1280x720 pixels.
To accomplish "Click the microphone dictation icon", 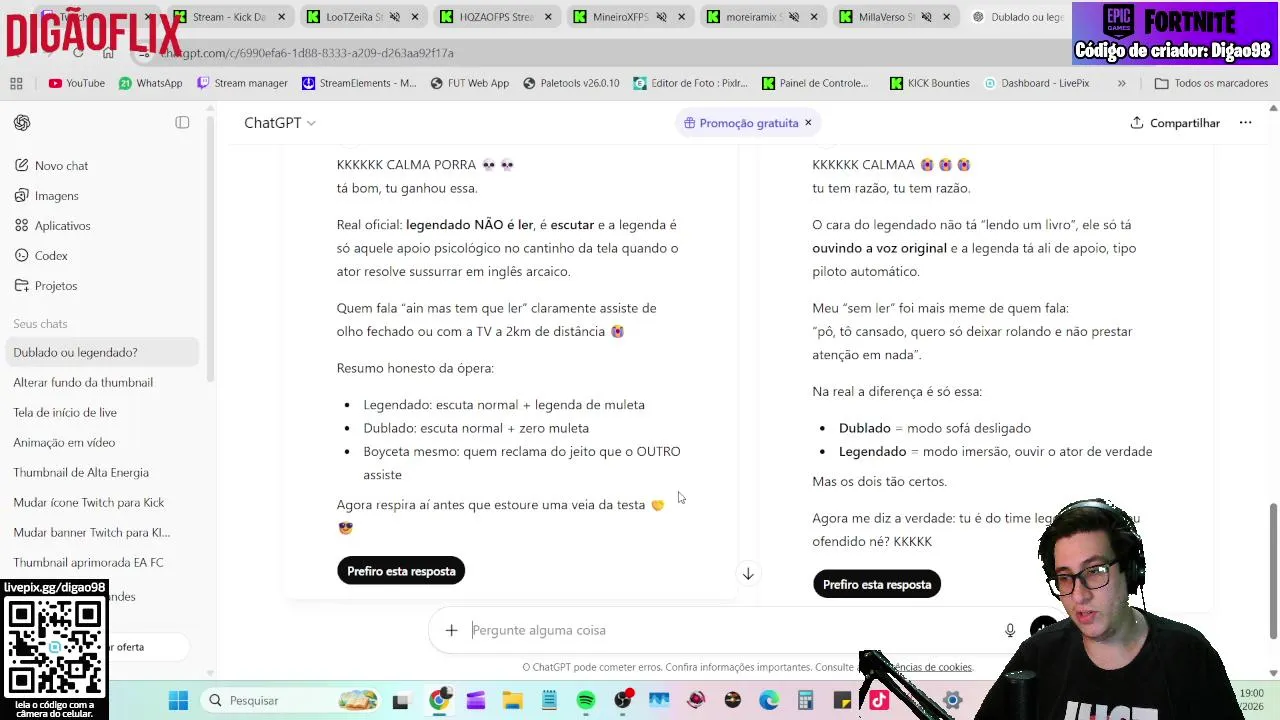I will click(x=1010, y=630).
